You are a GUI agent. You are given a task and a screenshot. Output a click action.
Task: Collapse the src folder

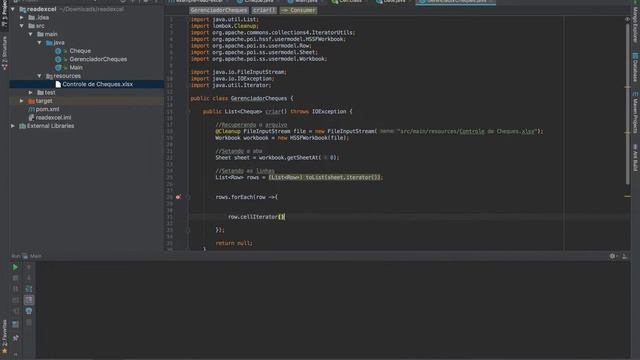coord(22,26)
